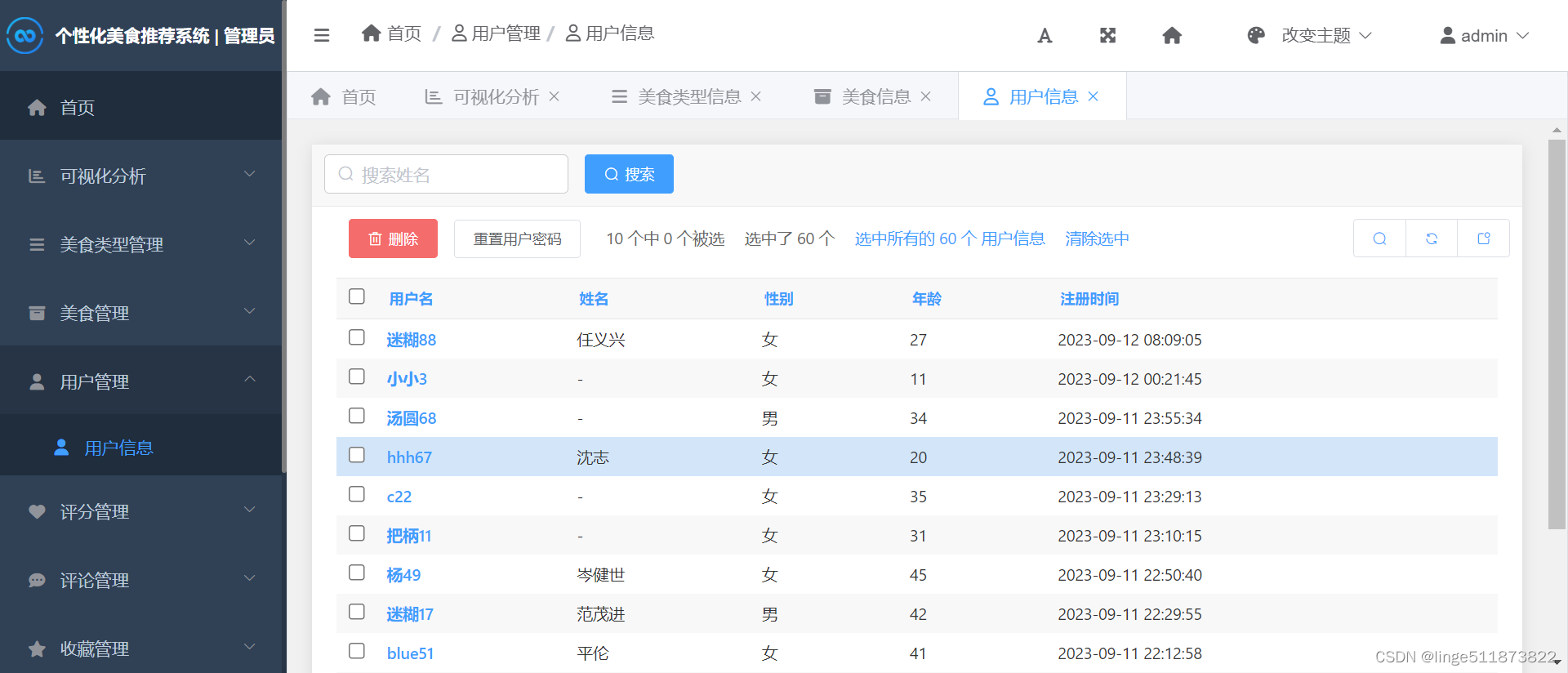Sort by the 注册时间 column header
Viewport: 1568px width, 673px height.
[x=1089, y=299]
